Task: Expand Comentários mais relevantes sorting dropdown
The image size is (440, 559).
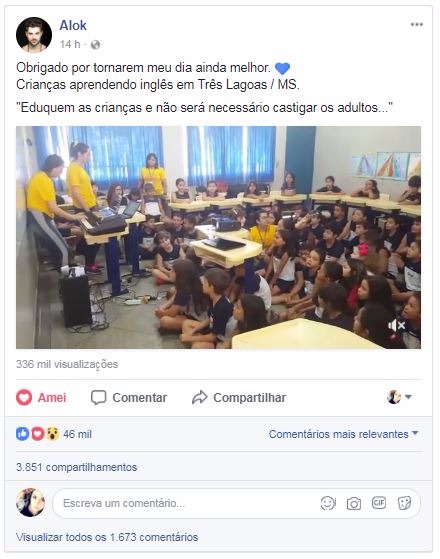Action: pos(343,434)
